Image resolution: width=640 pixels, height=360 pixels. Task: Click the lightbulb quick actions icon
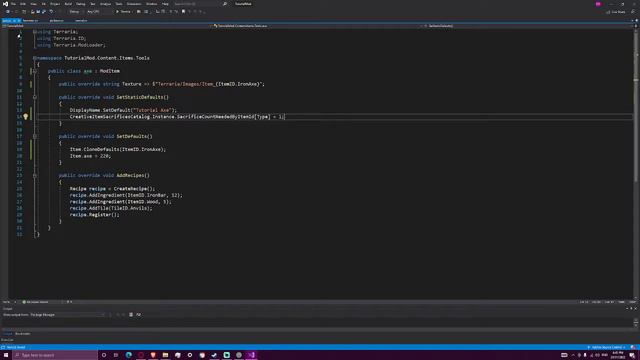pos(25,117)
